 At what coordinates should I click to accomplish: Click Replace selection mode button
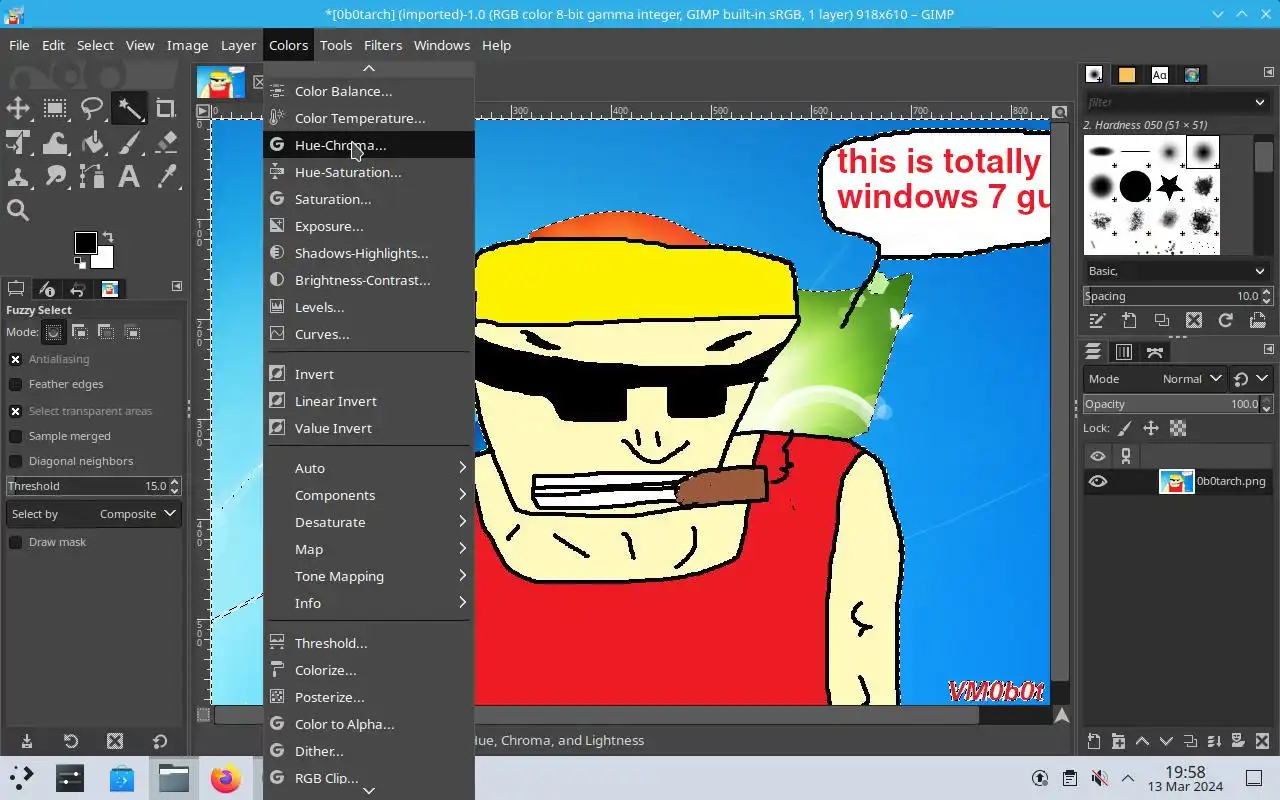tap(54, 332)
